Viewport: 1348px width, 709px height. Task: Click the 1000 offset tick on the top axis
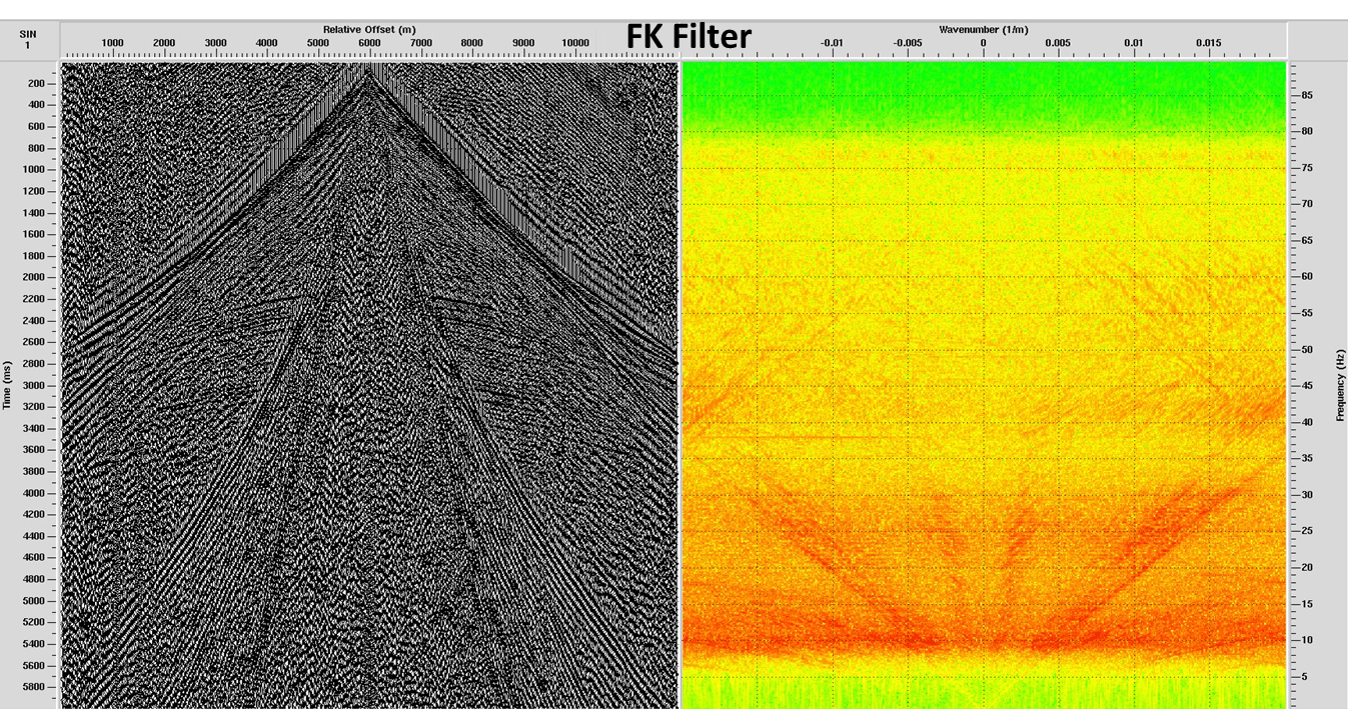(x=112, y=43)
